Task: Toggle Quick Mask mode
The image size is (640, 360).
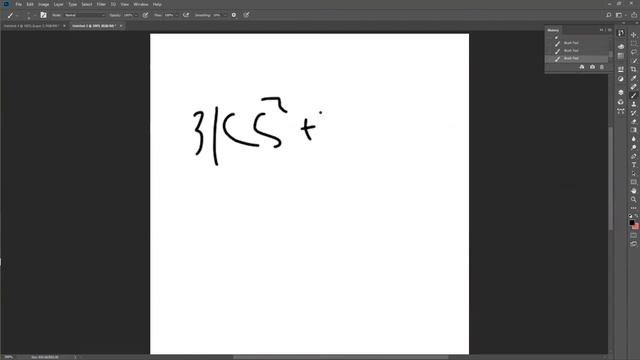Action: click(x=633, y=236)
